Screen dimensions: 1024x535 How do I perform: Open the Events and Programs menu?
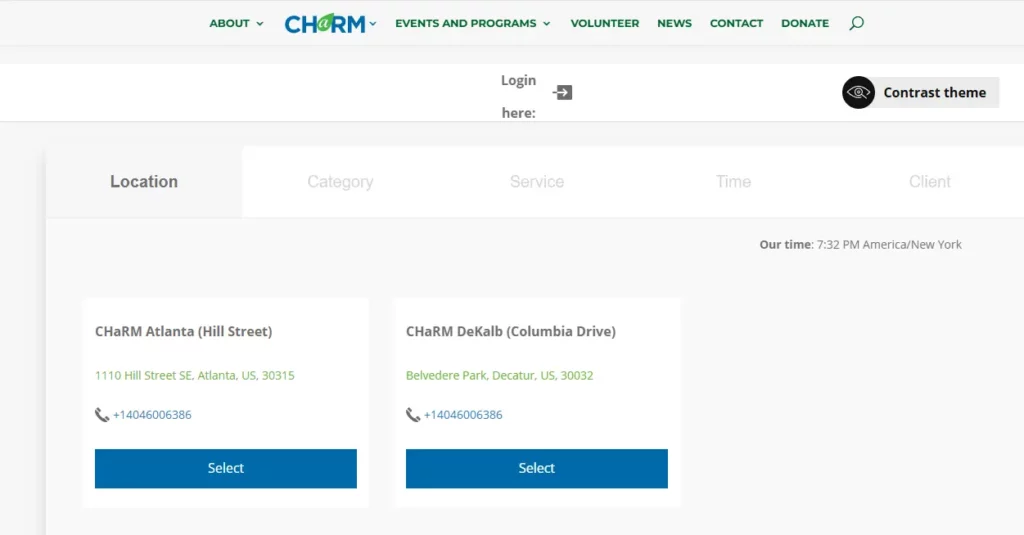click(466, 24)
